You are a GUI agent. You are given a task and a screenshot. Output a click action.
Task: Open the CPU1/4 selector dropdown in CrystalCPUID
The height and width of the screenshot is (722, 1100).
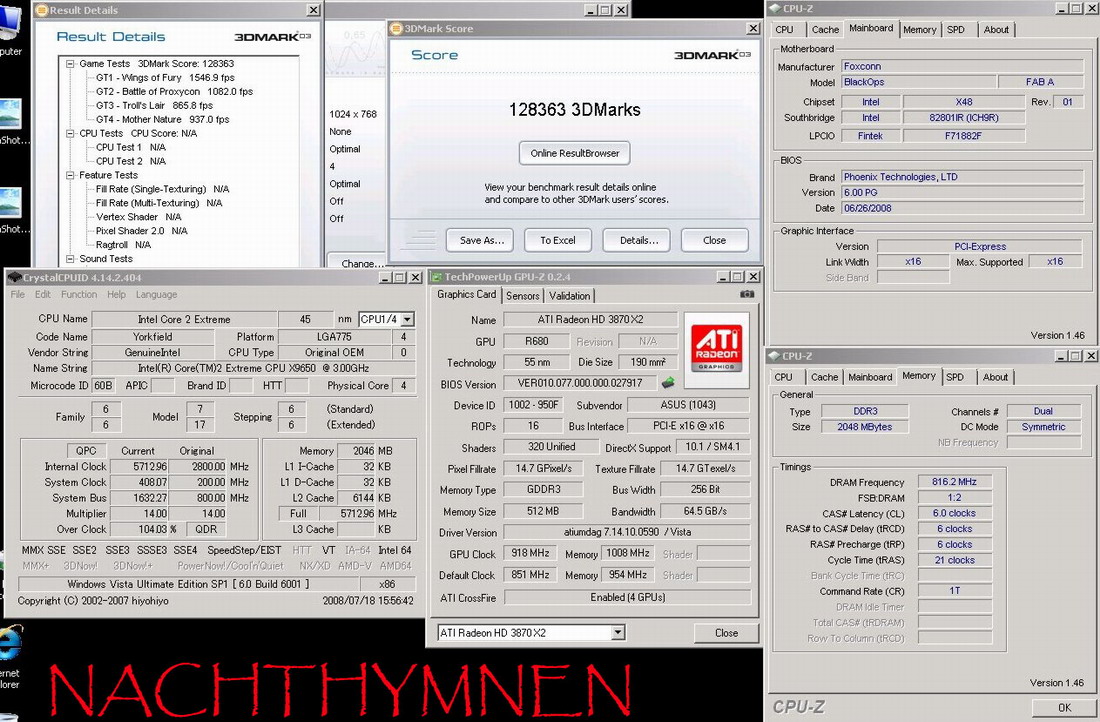tap(408, 319)
